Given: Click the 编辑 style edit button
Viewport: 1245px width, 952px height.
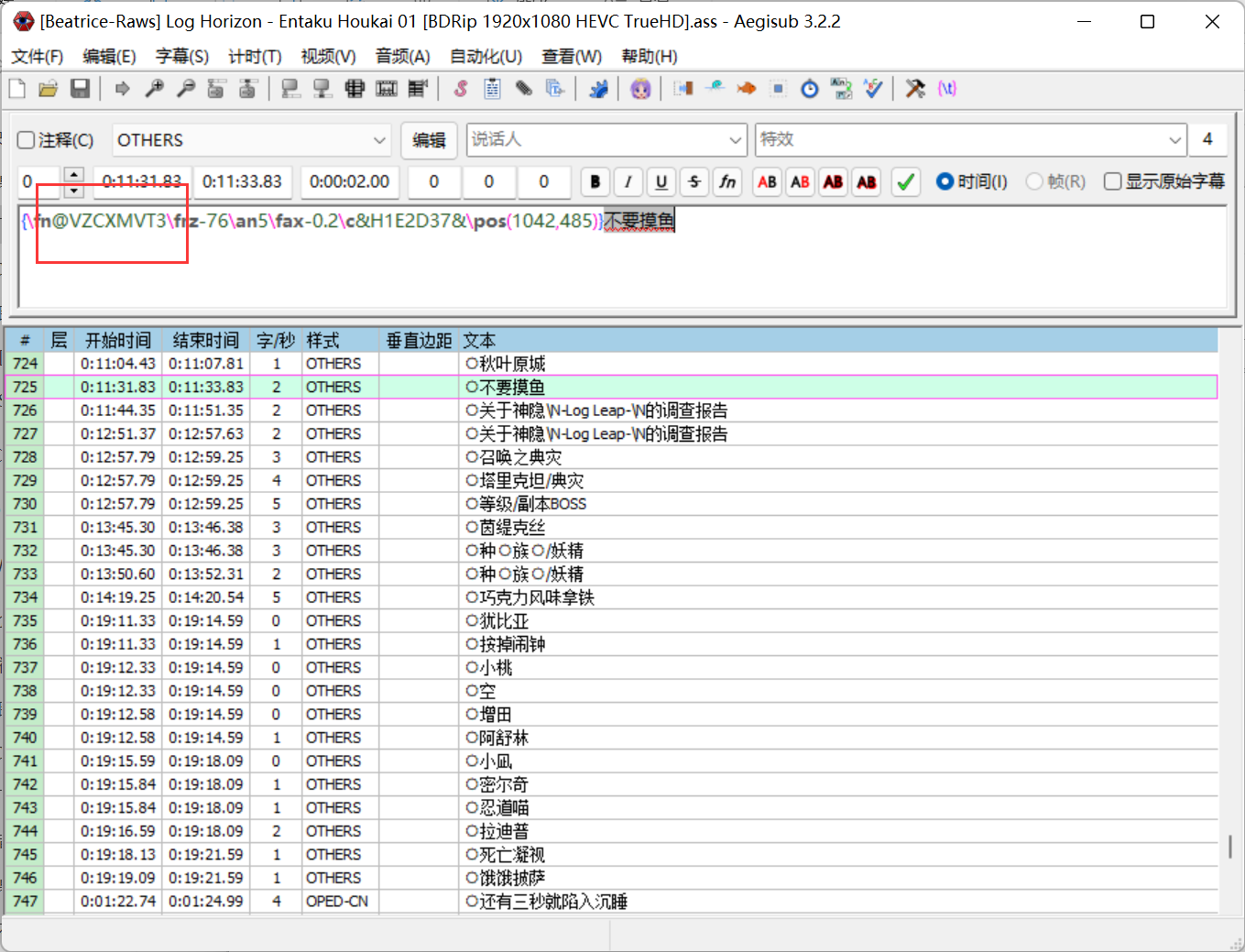Looking at the screenshot, I should pos(429,140).
